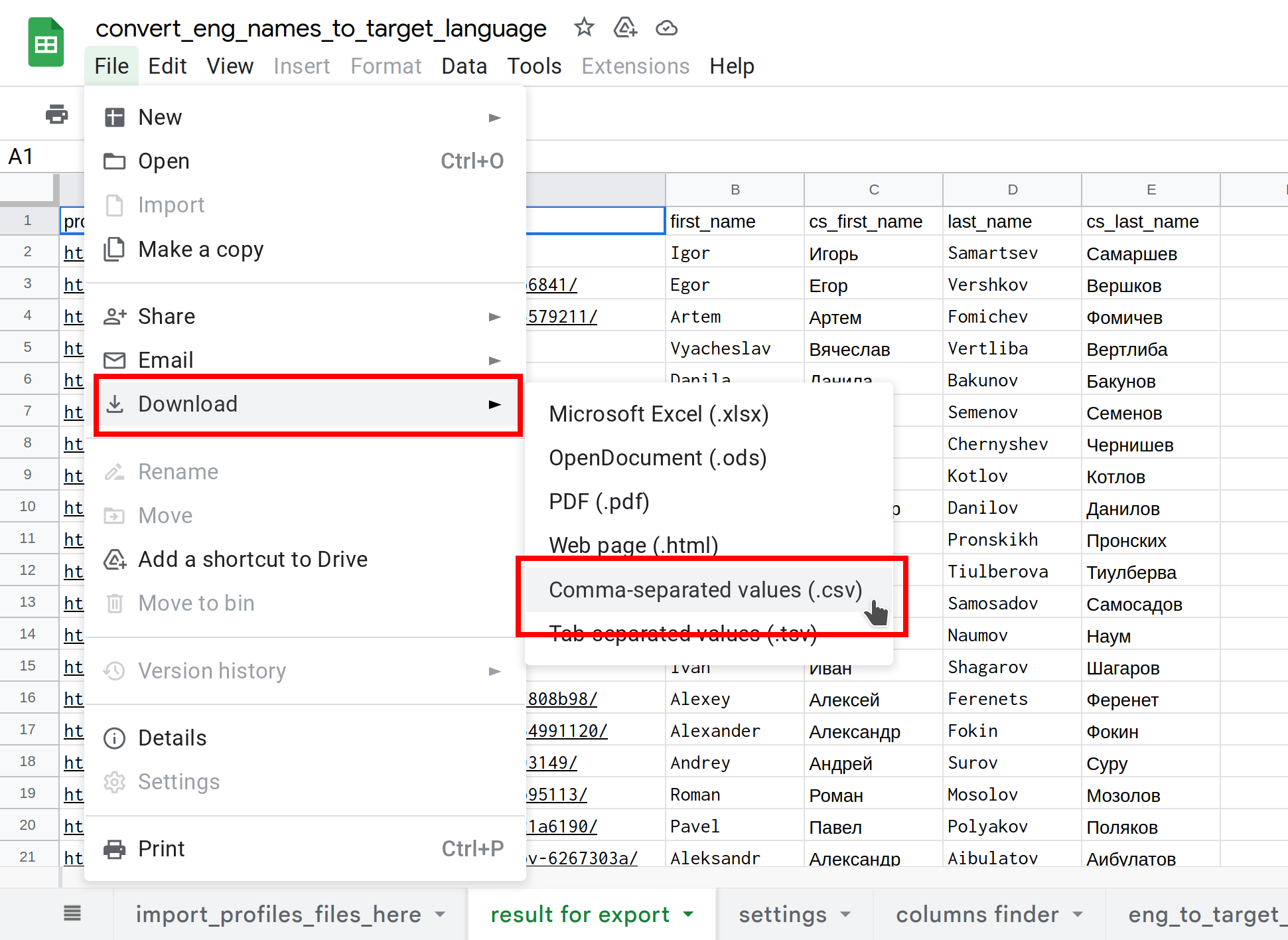The width and height of the screenshot is (1288, 940).
Task: Open the all sheets list icon
Action: pos(72,914)
